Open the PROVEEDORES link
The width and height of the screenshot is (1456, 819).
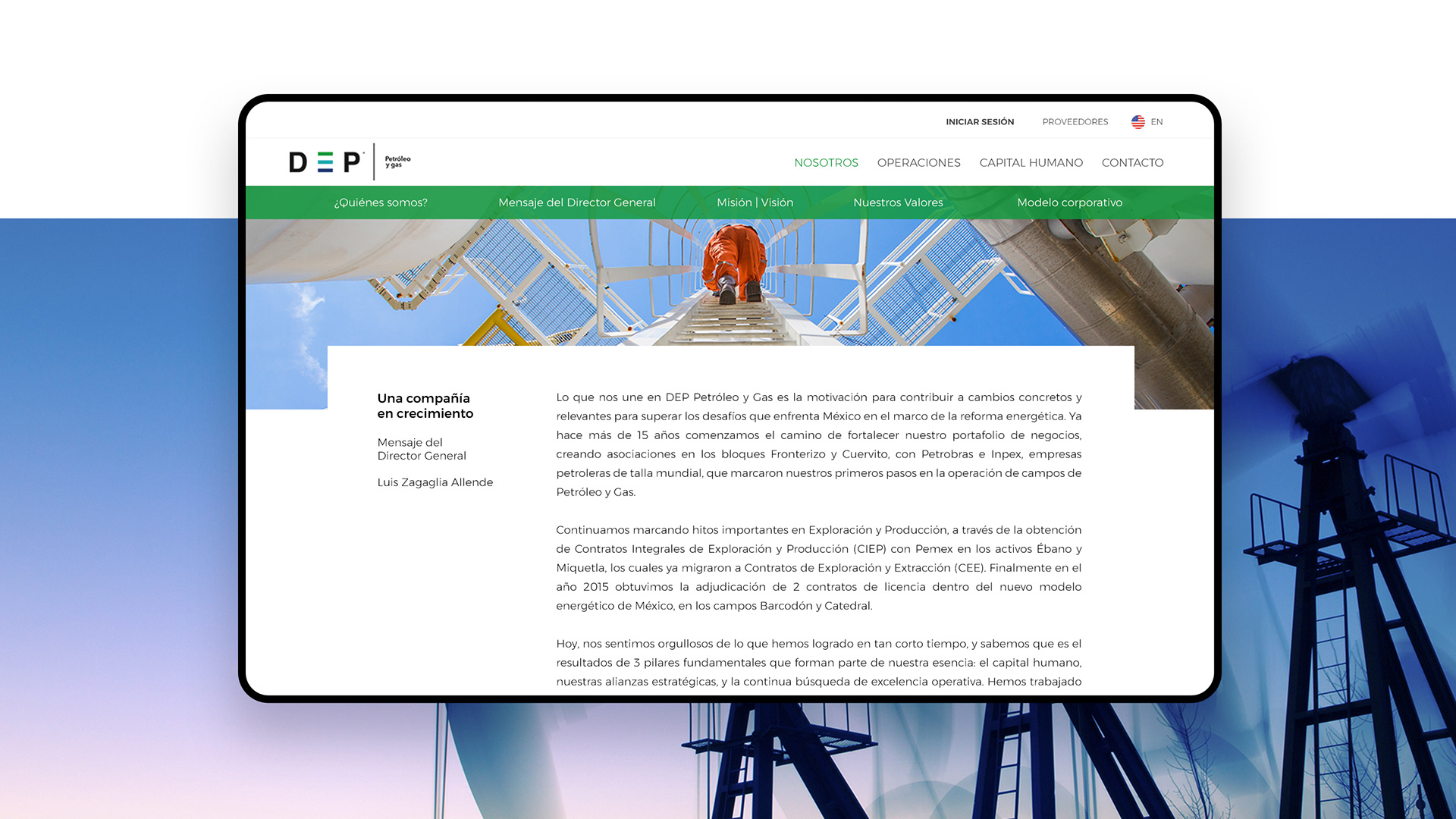1075,121
